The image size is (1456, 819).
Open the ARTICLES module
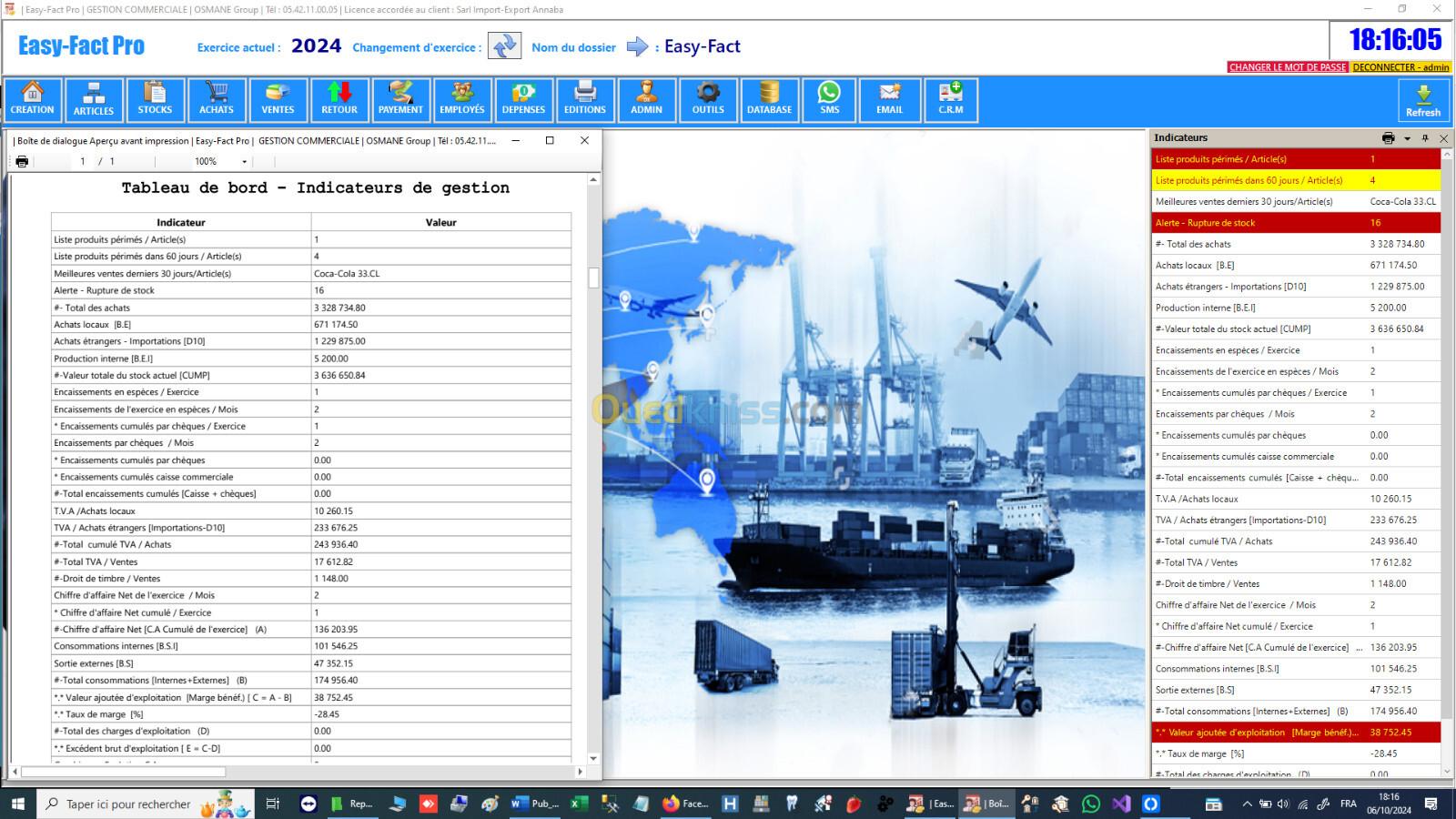coord(94,99)
